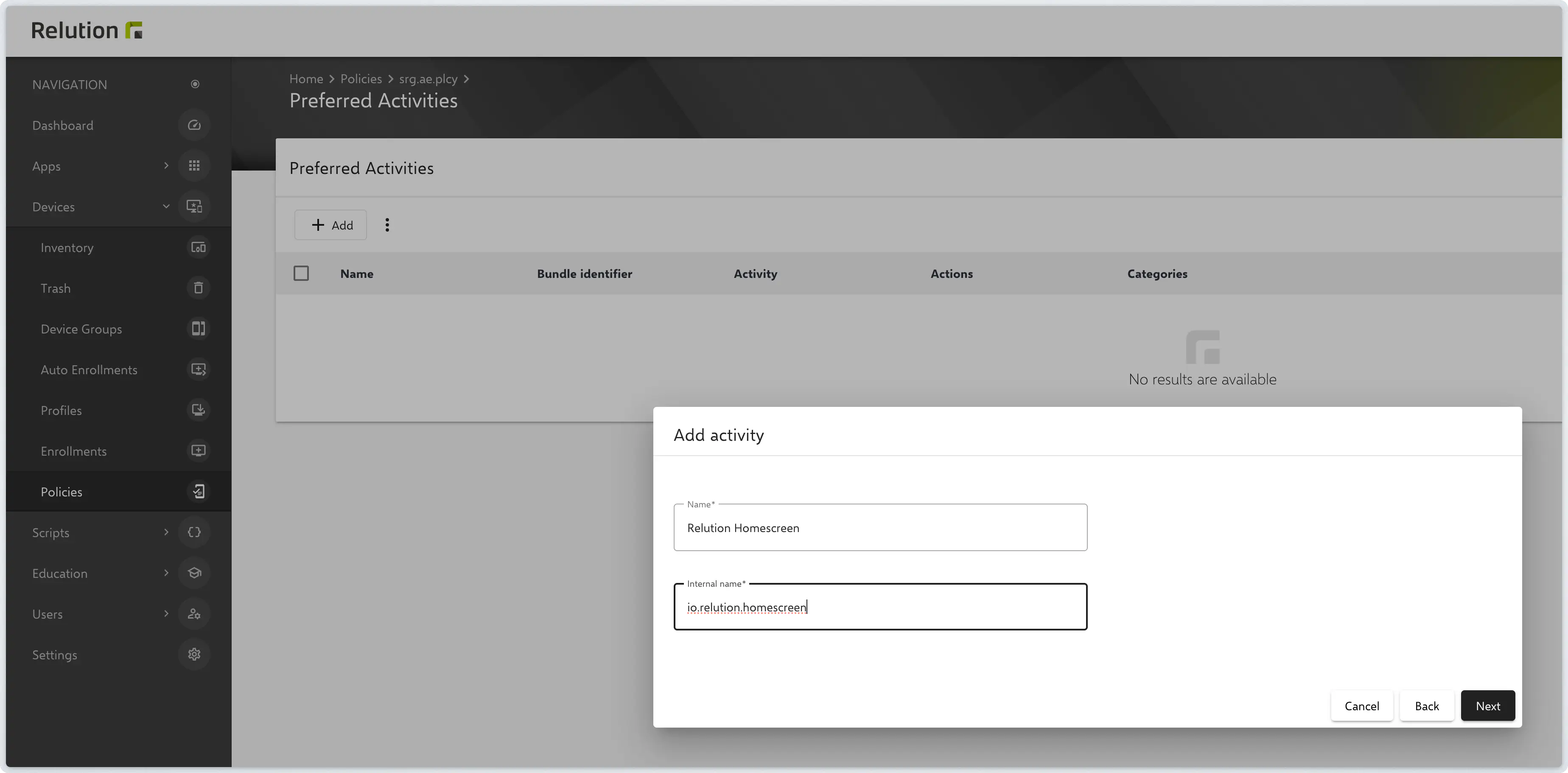Open the Profiles menu item

coord(61,411)
